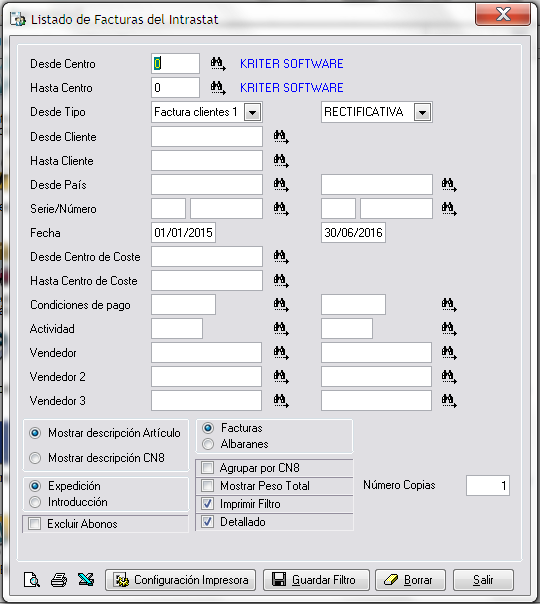Click binoculars next to first Vendedor 3 field
This screenshot has width=540, height=604.
click(x=281, y=401)
